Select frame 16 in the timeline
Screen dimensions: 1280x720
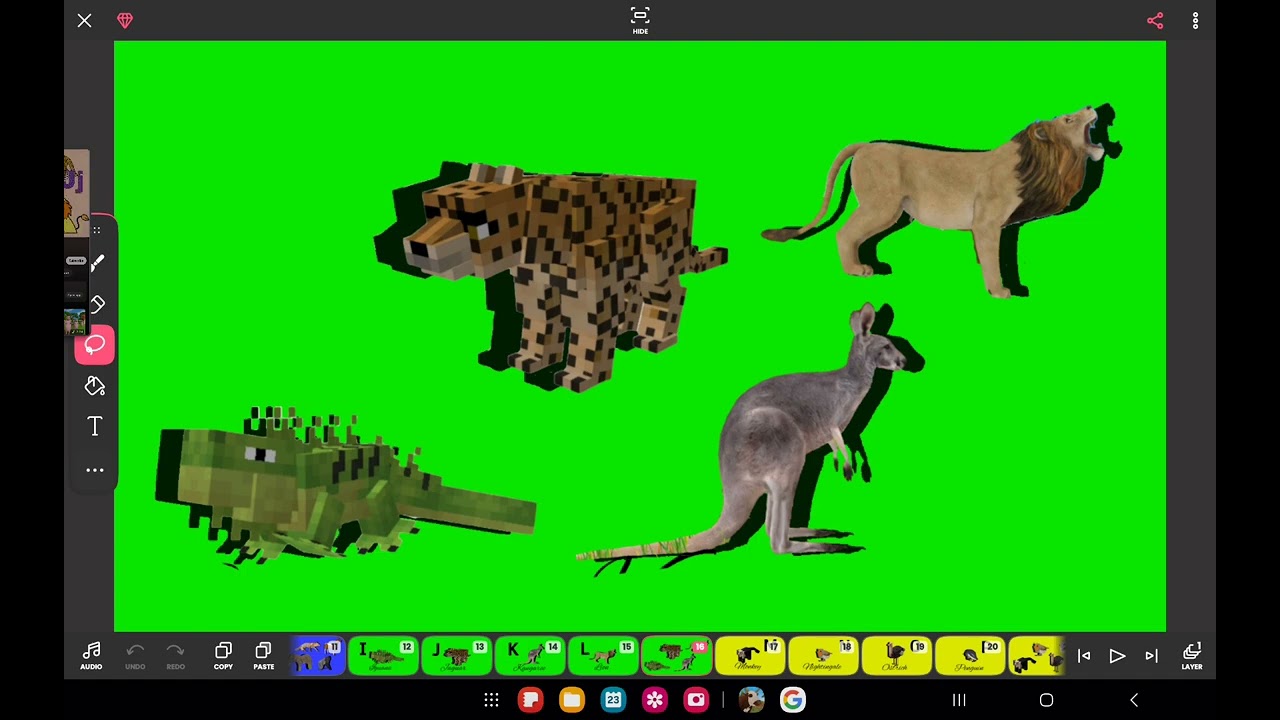676,656
